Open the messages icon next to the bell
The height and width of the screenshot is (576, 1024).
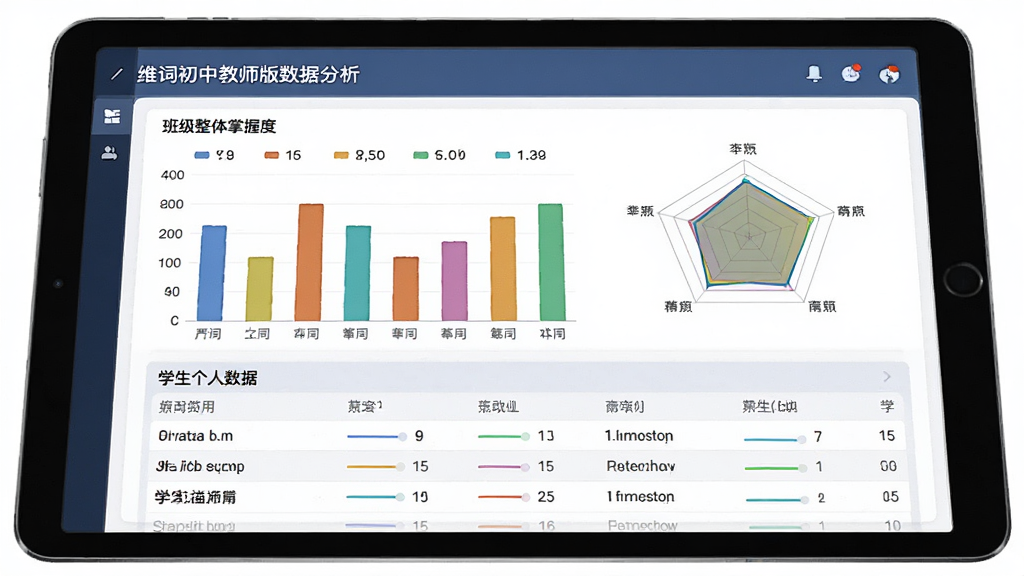[851, 73]
